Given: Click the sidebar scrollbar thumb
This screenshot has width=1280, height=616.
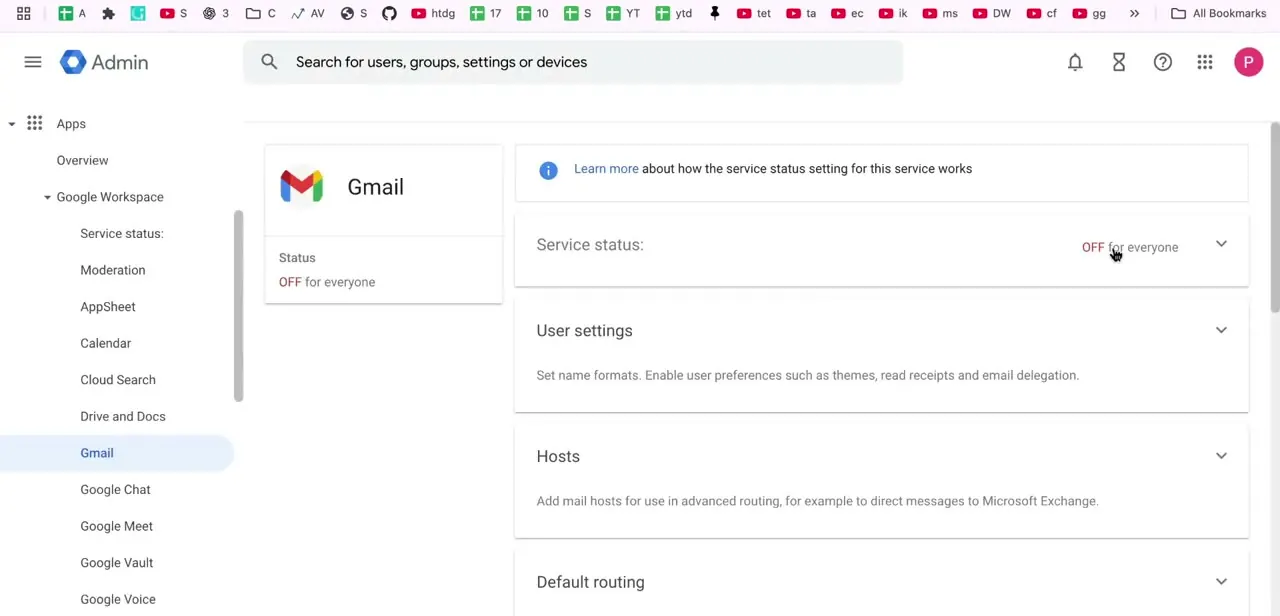Looking at the screenshot, I should (x=238, y=306).
